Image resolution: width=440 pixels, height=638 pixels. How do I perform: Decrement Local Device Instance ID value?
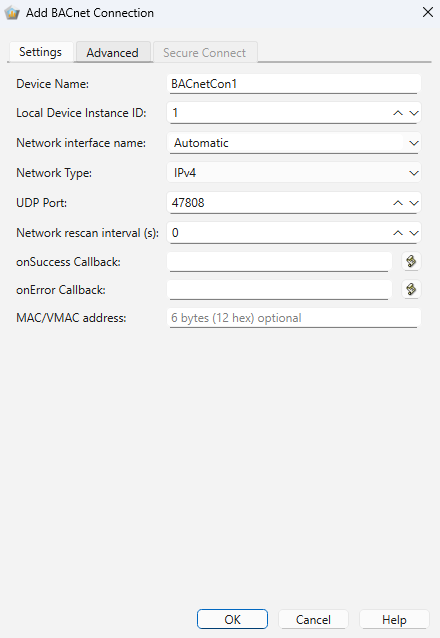[x=414, y=113]
